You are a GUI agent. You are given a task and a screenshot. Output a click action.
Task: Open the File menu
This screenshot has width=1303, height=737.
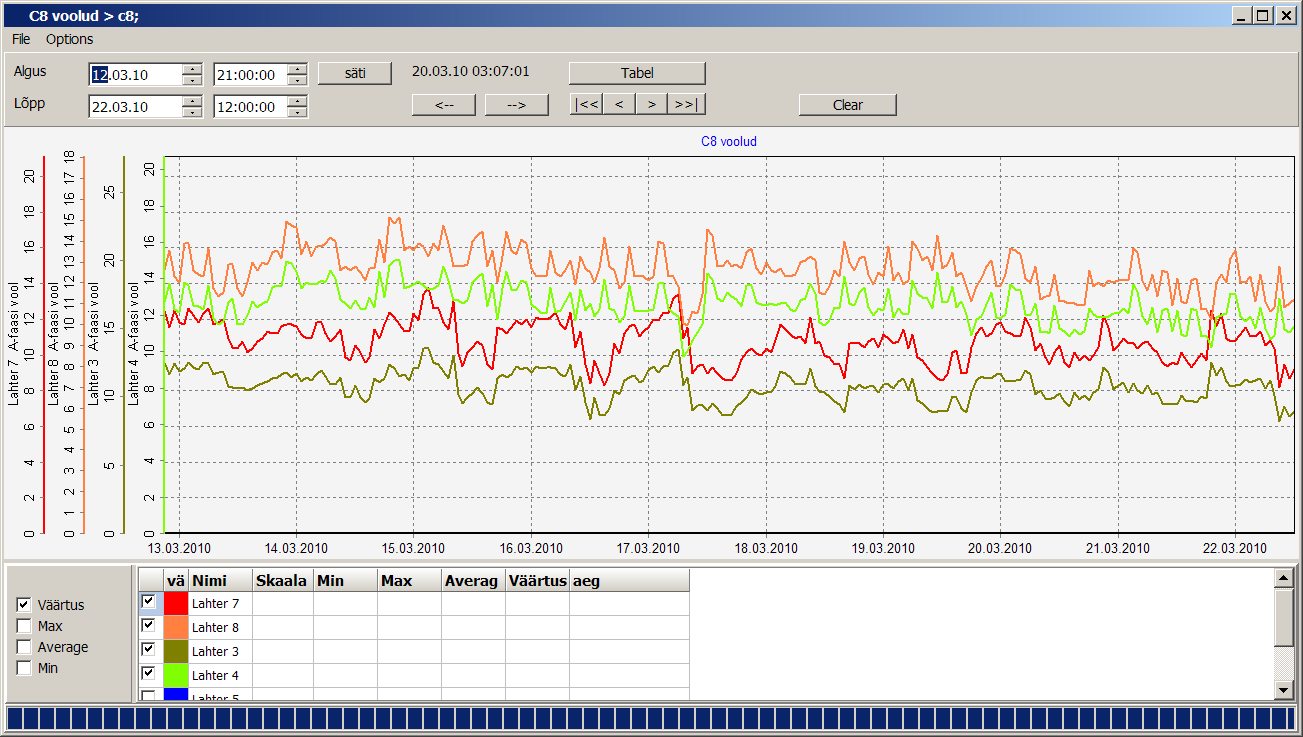tap(21, 39)
